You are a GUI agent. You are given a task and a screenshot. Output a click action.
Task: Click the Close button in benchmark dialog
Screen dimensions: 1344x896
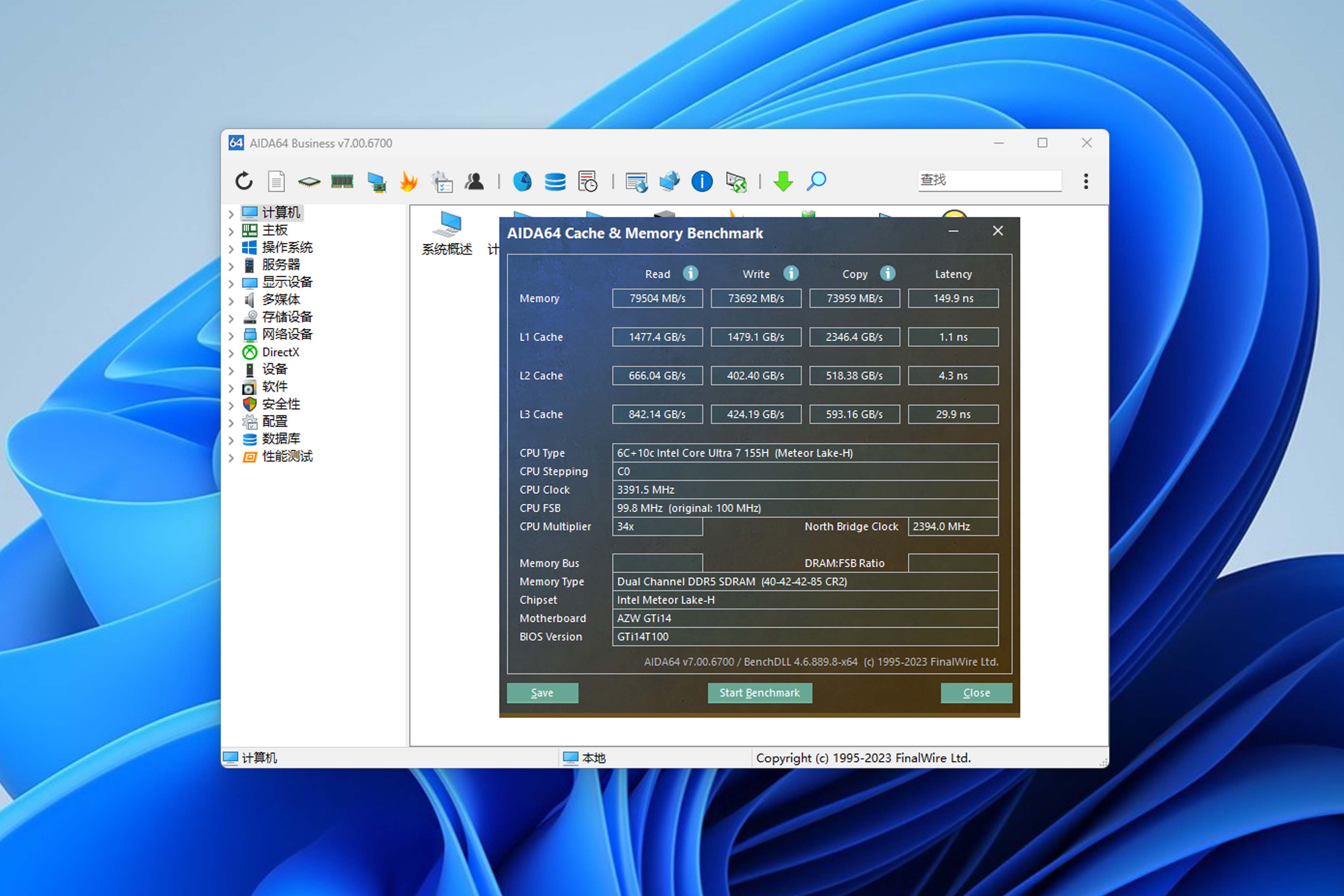tap(977, 692)
